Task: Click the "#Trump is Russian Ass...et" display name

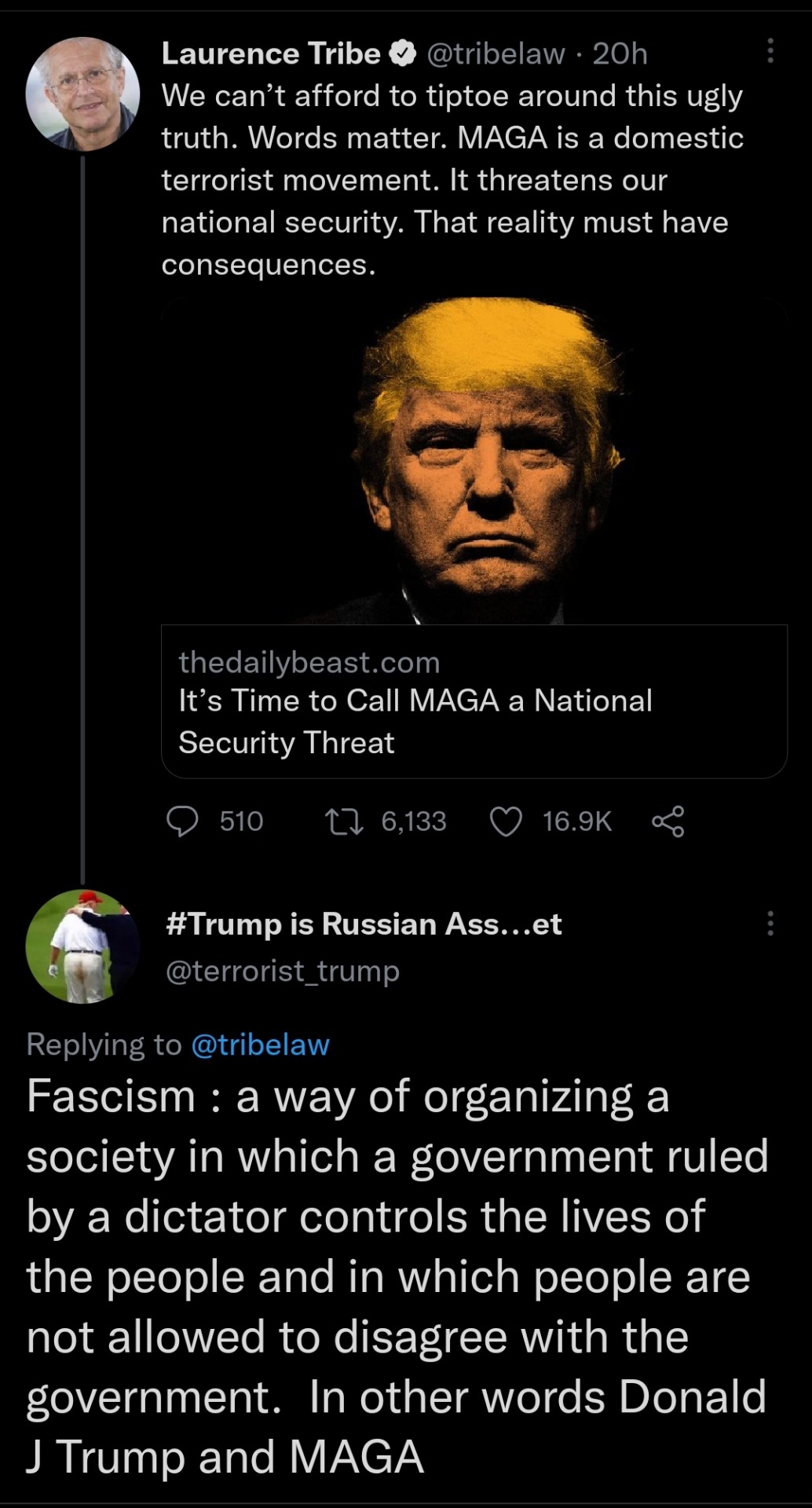Action: pos(364,924)
